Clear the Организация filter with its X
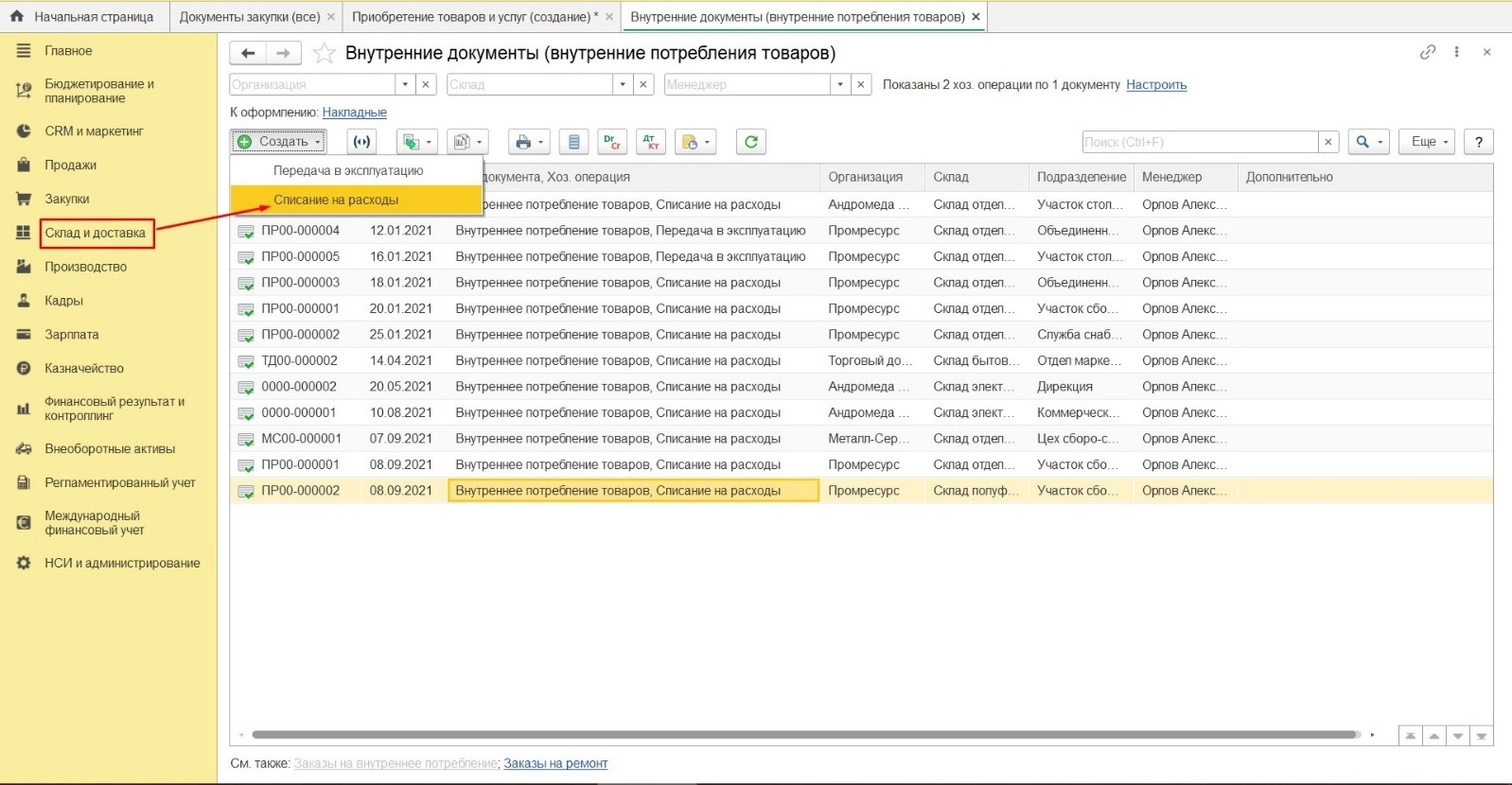Image resolution: width=1512 pixels, height=785 pixels. [426, 84]
